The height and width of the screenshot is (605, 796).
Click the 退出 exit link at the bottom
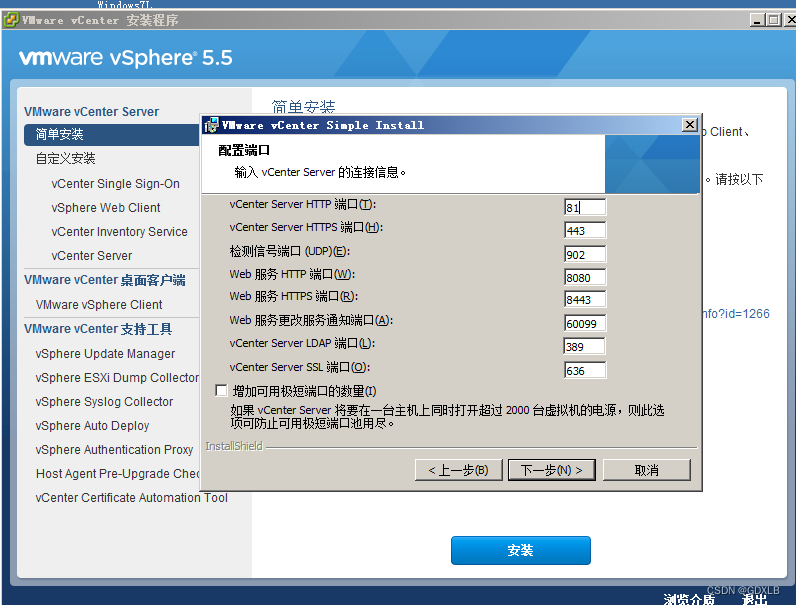click(x=754, y=599)
